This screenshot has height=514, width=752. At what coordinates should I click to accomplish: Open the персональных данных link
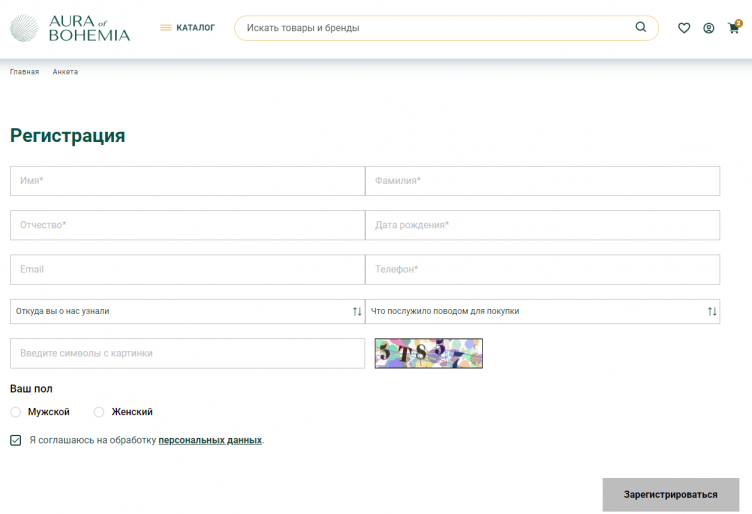210,440
